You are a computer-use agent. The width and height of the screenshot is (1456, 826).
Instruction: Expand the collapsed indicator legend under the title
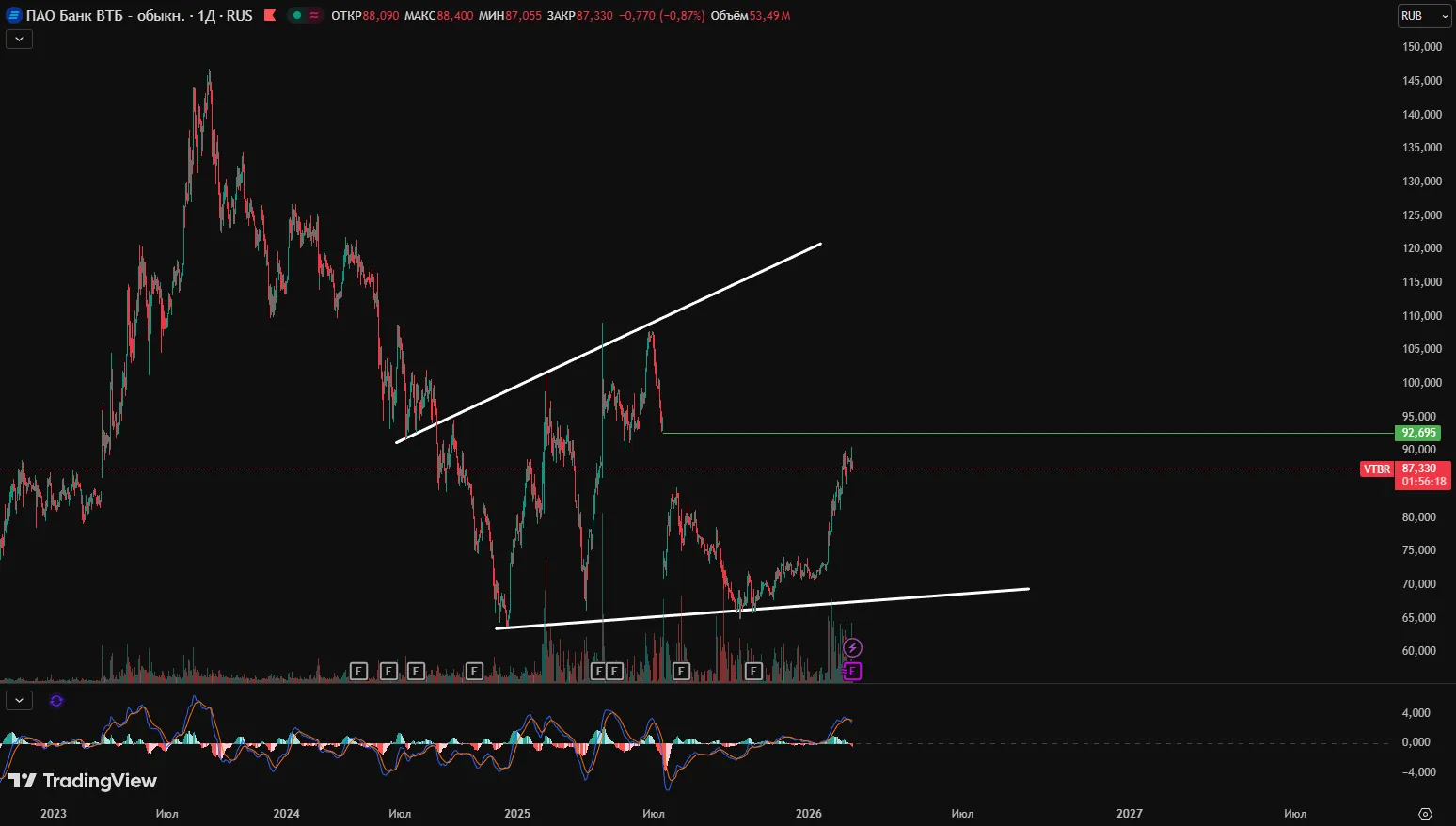19,39
